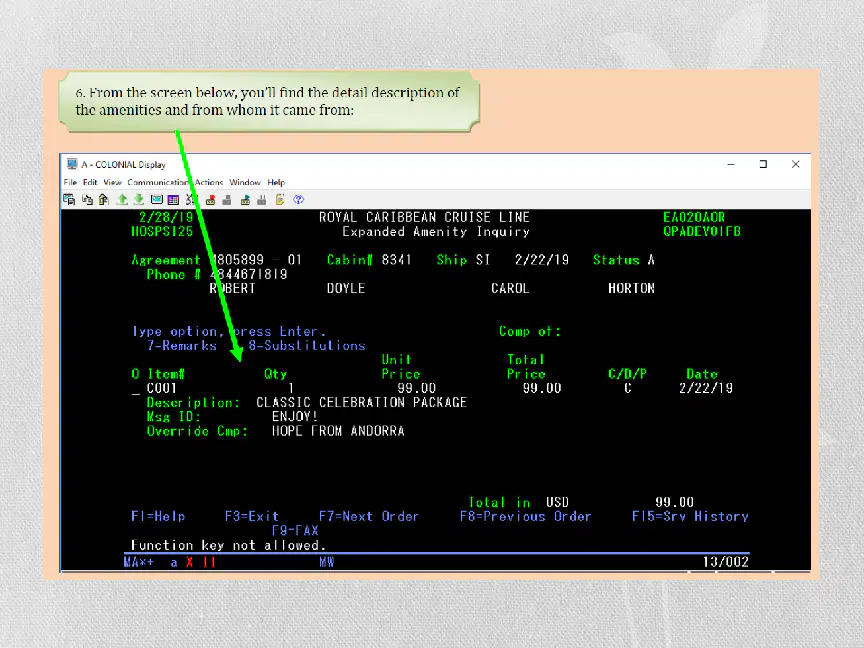864x648 pixels.
Task: Click the Paste toolbar icon
Action: [x=104, y=199]
